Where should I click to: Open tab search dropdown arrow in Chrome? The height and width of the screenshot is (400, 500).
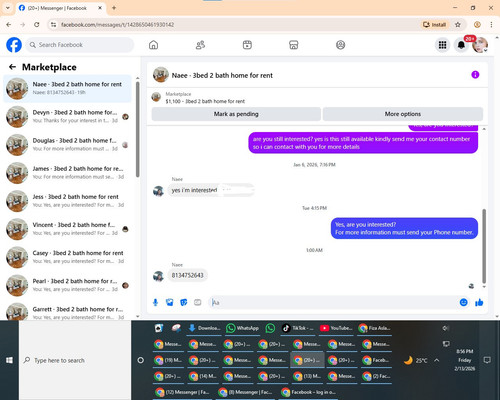pyautogui.click(x=8, y=8)
